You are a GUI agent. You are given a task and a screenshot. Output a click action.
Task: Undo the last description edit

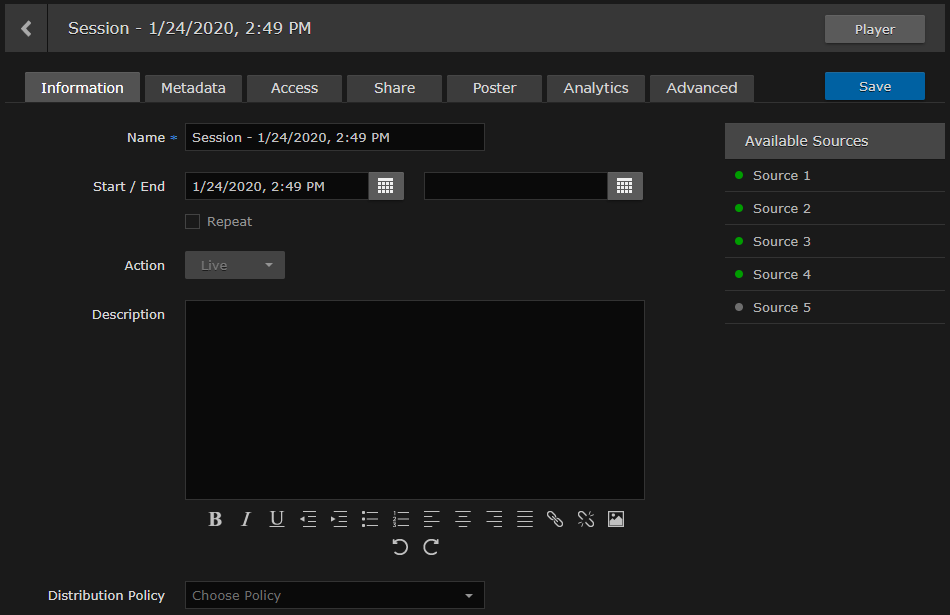[400, 547]
